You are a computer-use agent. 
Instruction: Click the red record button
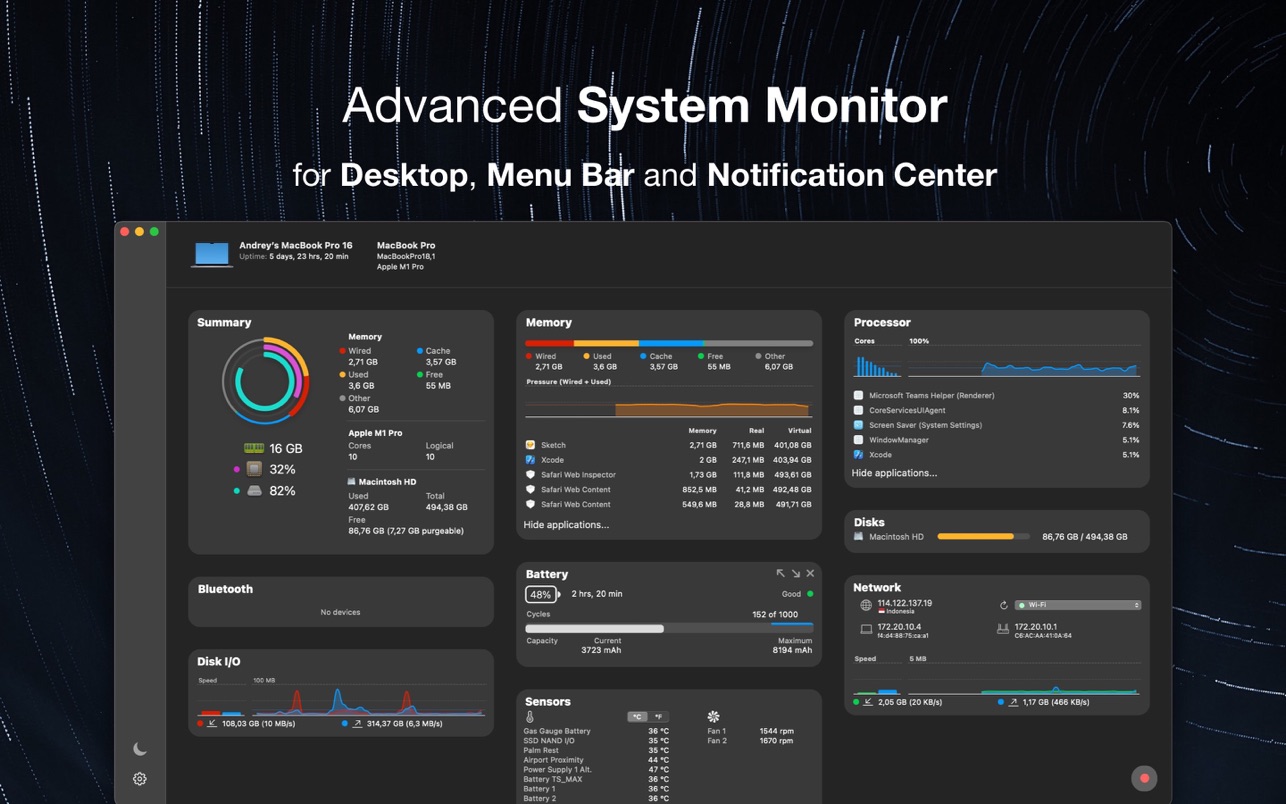tap(1144, 778)
